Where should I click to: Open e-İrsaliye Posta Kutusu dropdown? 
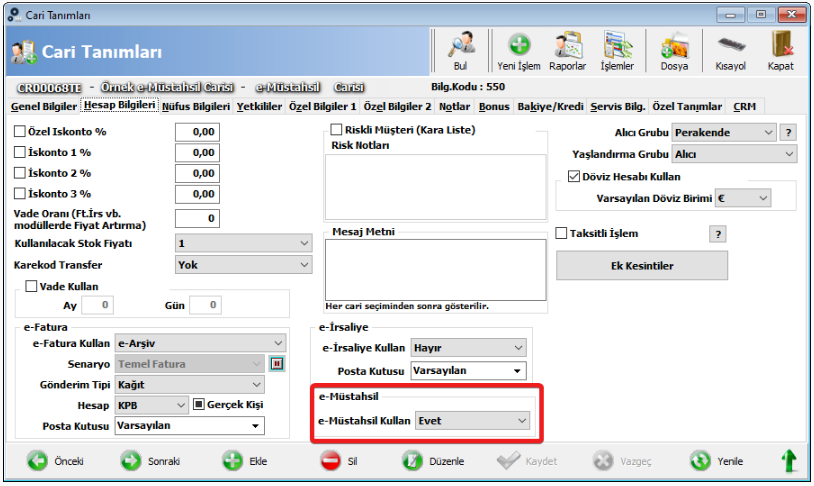click(468, 371)
